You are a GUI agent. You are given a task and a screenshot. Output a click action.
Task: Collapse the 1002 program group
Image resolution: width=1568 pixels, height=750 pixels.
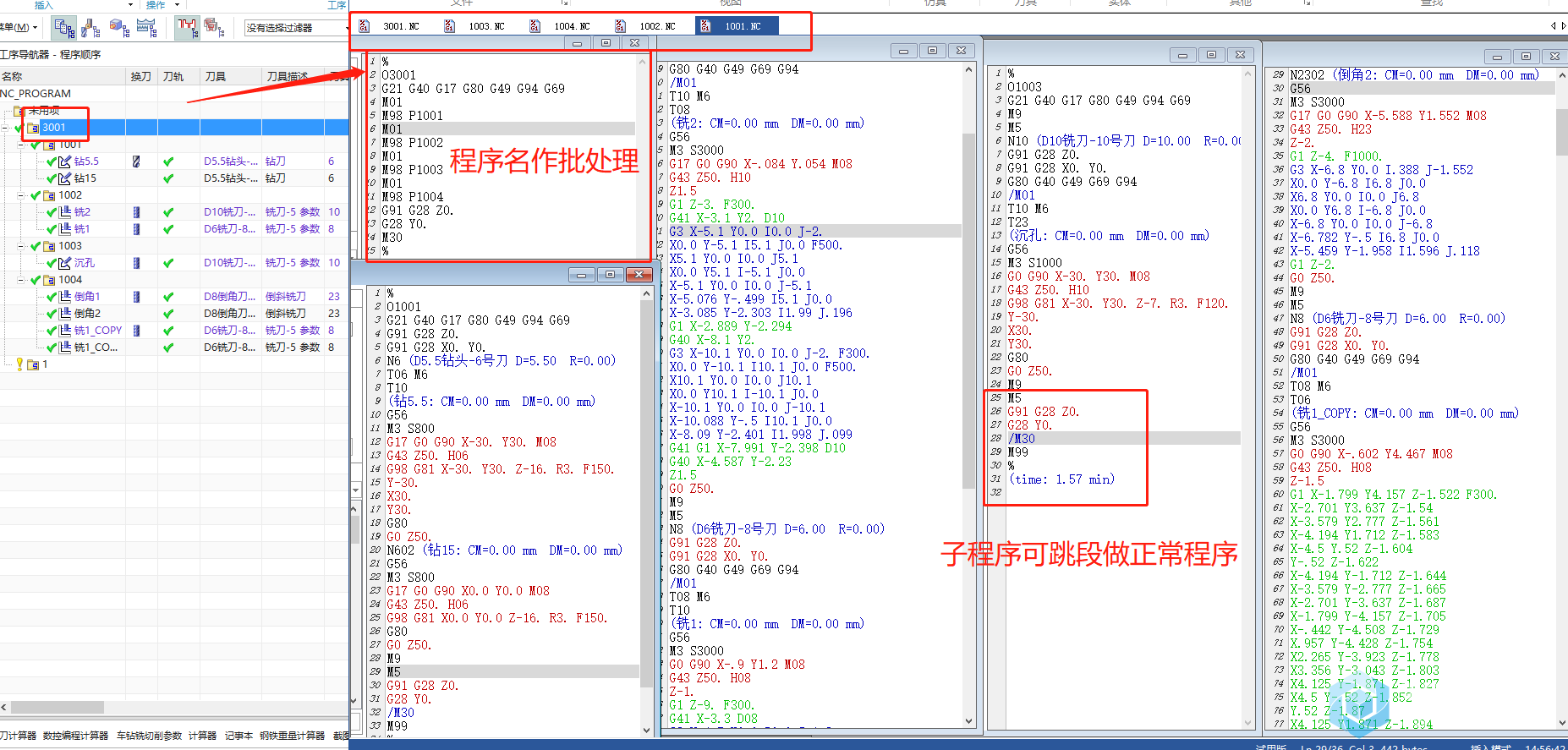pos(22,195)
